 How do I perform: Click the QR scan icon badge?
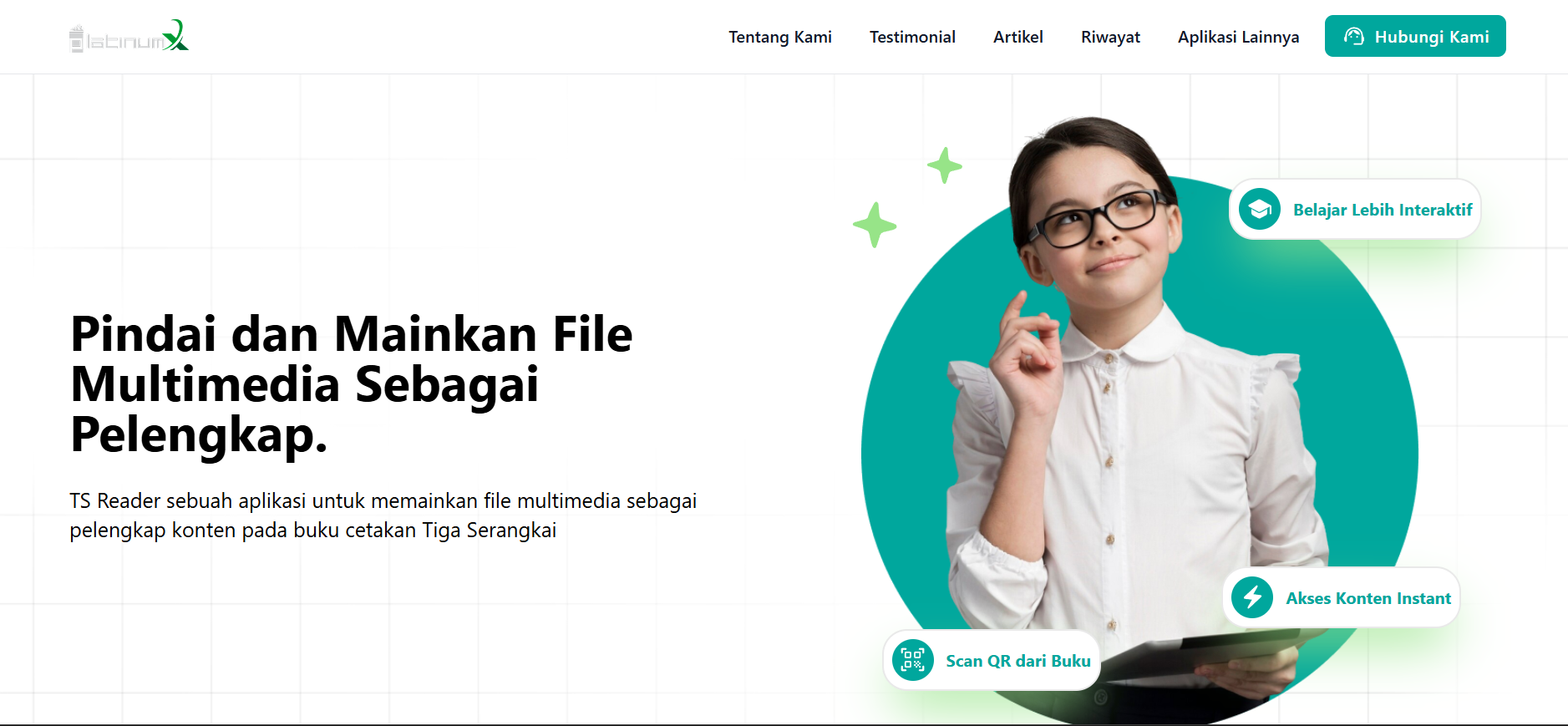click(913, 660)
